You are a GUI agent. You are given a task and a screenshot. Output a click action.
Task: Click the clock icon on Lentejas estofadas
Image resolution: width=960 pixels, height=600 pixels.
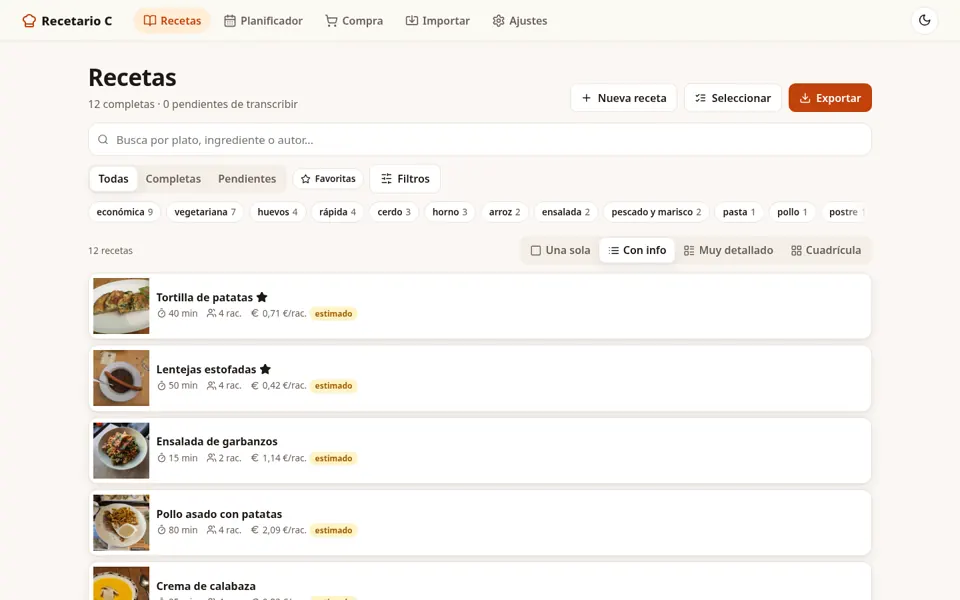[162, 386]
